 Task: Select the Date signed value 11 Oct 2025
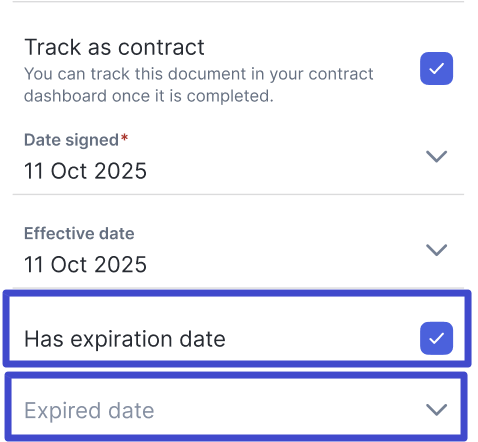coord(85,171)
